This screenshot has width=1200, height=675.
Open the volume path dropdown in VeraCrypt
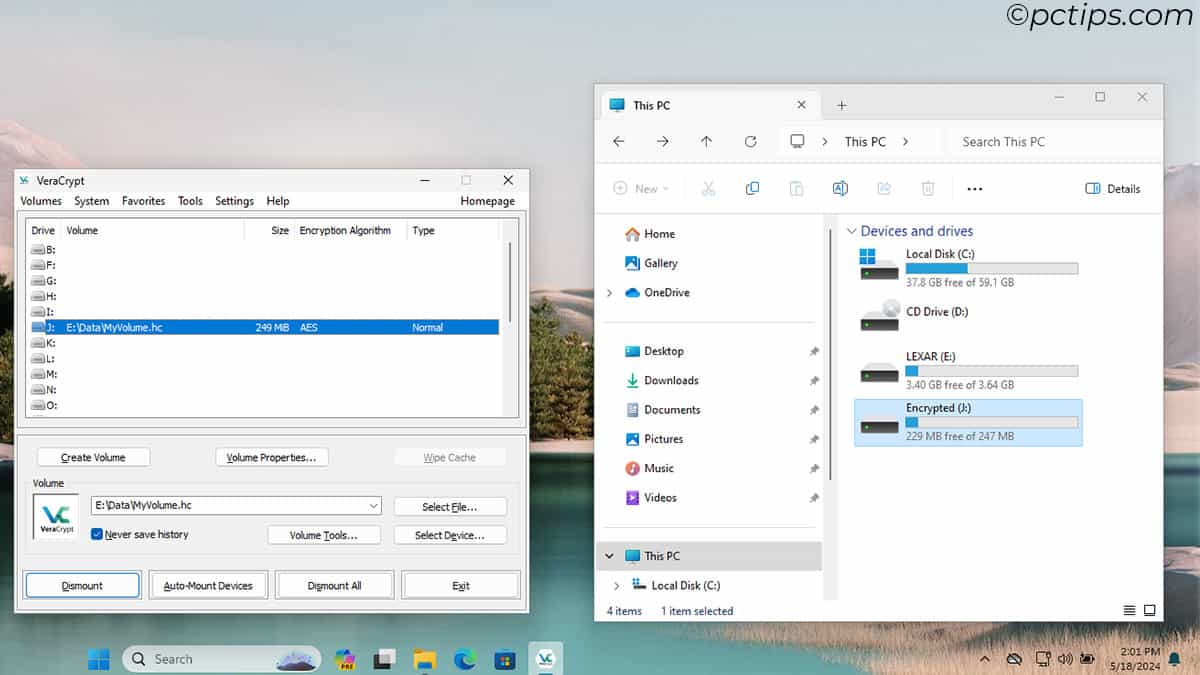tap(374, 506)
